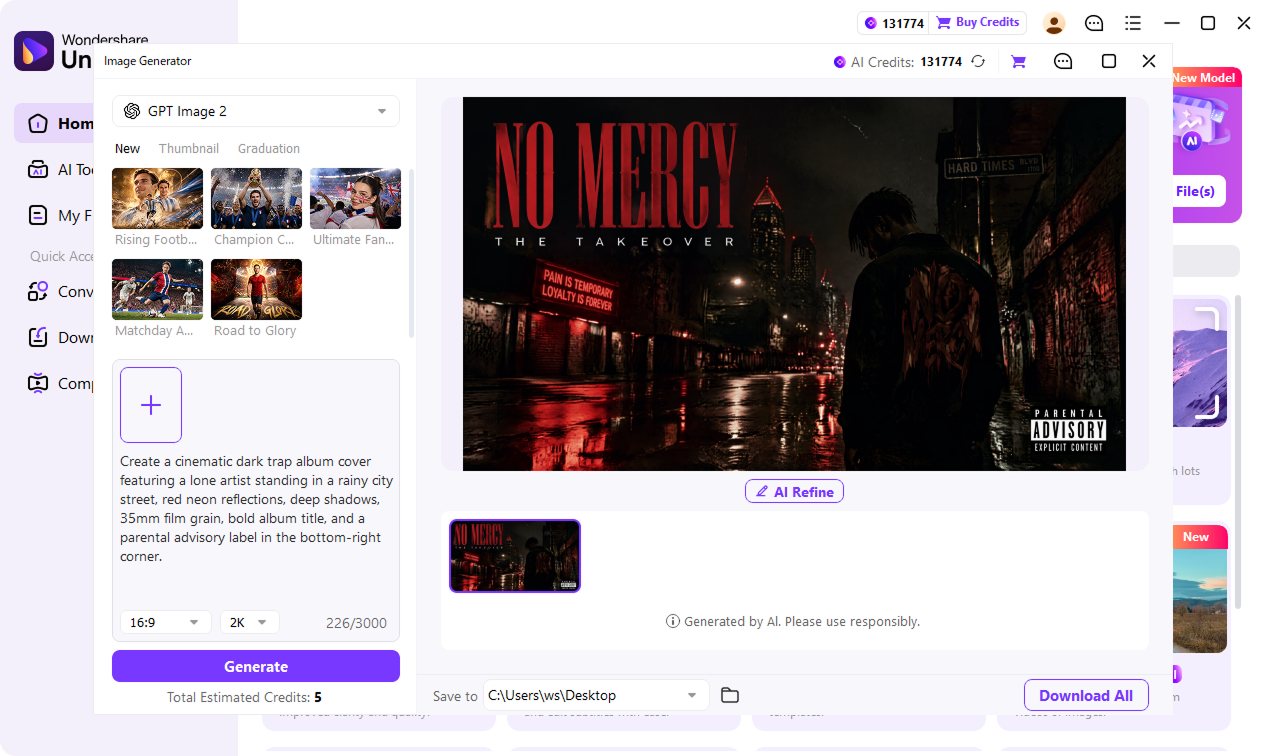Choose the Champion template thumbnail
The width and height of the screenshot is (1267, 756).
(x=256, y=198)
